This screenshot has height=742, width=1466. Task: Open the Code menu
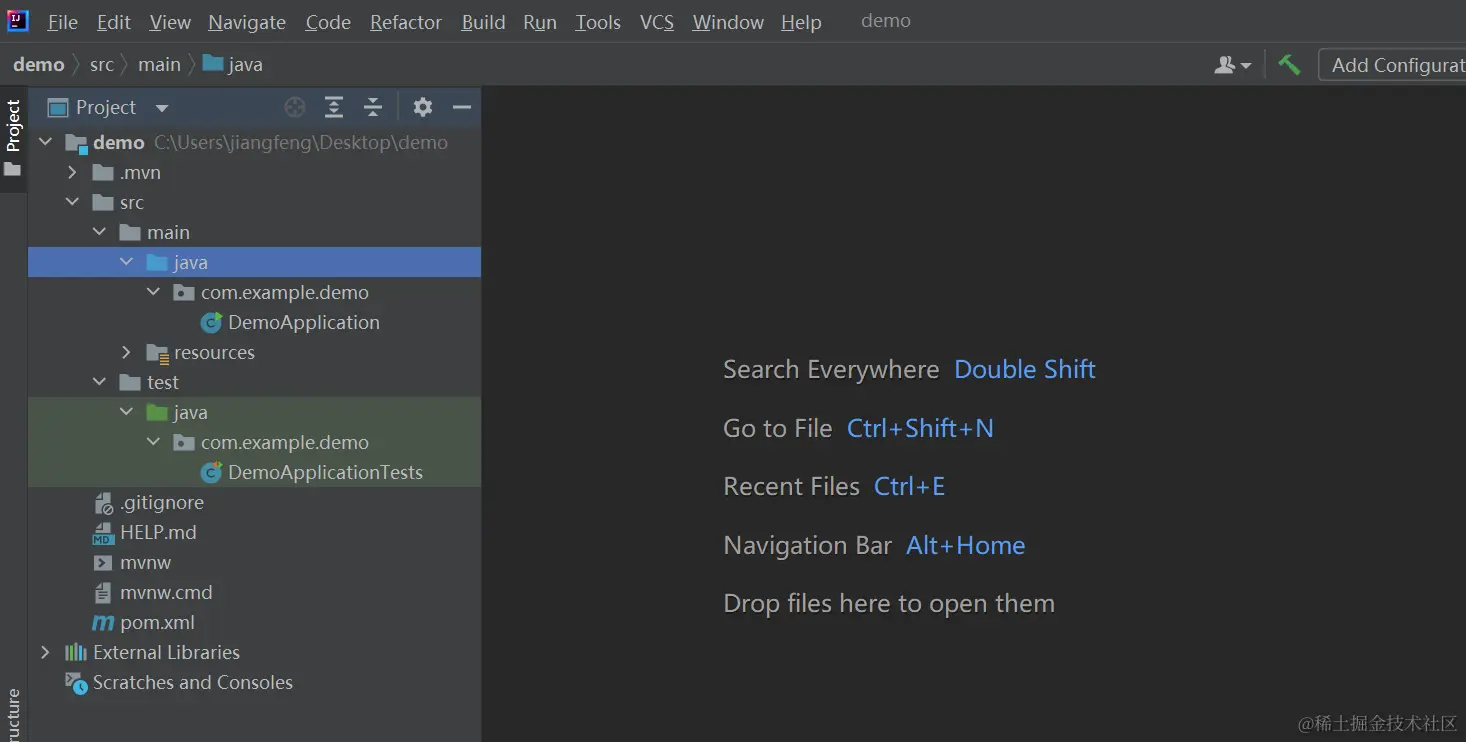coord(328,22)
